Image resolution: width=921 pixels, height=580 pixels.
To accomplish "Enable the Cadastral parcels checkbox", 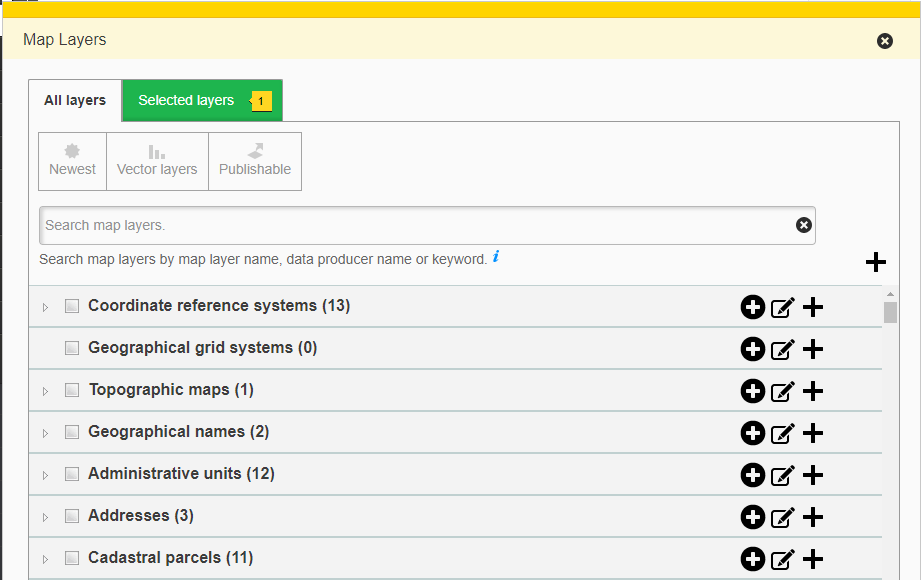I will pyautogui.click(x=71, y=557).
